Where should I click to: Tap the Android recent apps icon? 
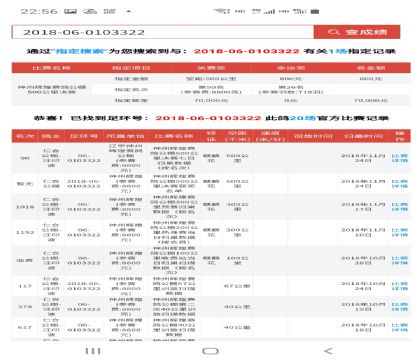(x=93, y=351)
